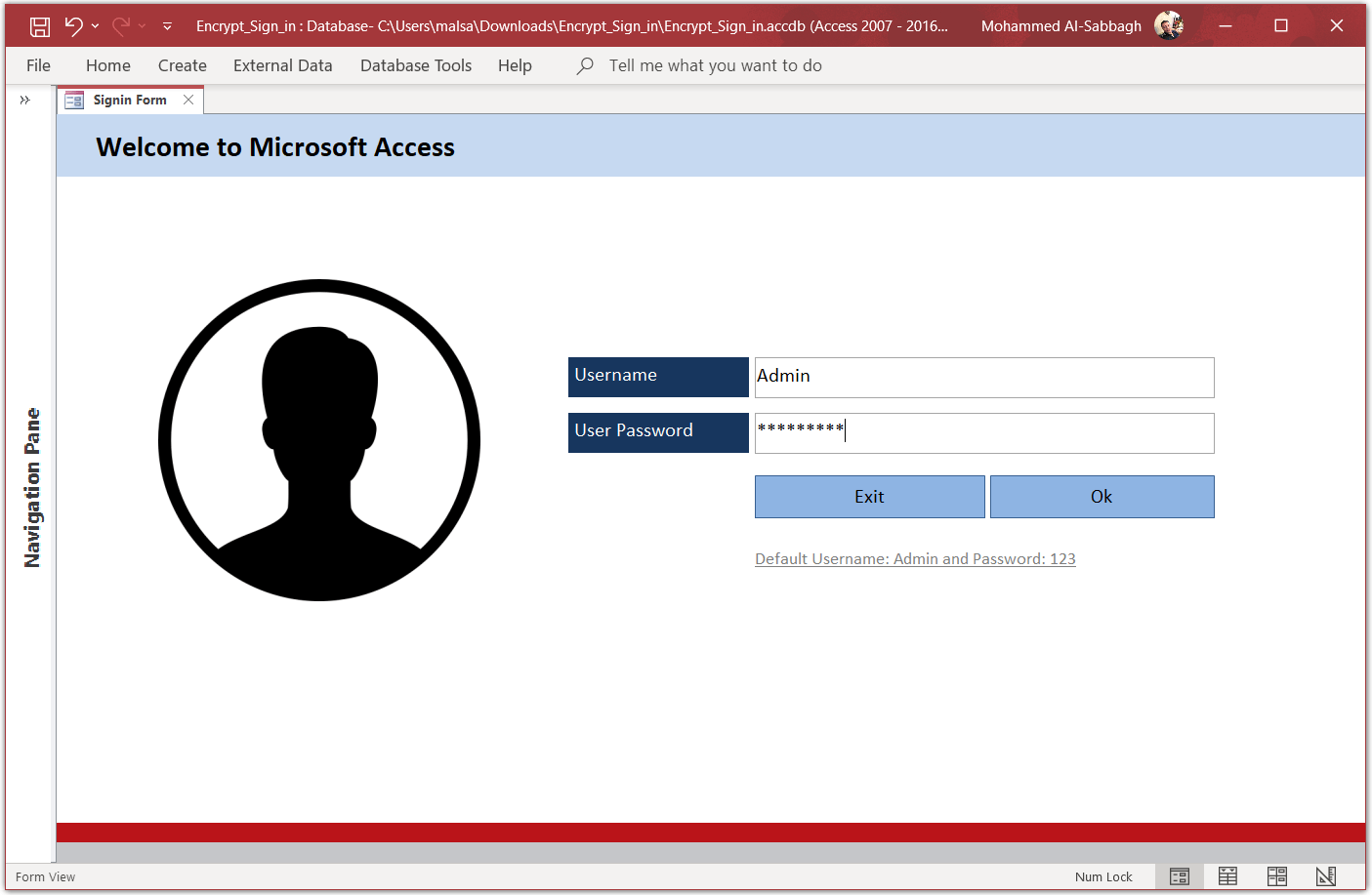The height and width of the screenshot is (895, 1372).
Task: Switch to Layout View in status bar
Action: coord(1277,876)
